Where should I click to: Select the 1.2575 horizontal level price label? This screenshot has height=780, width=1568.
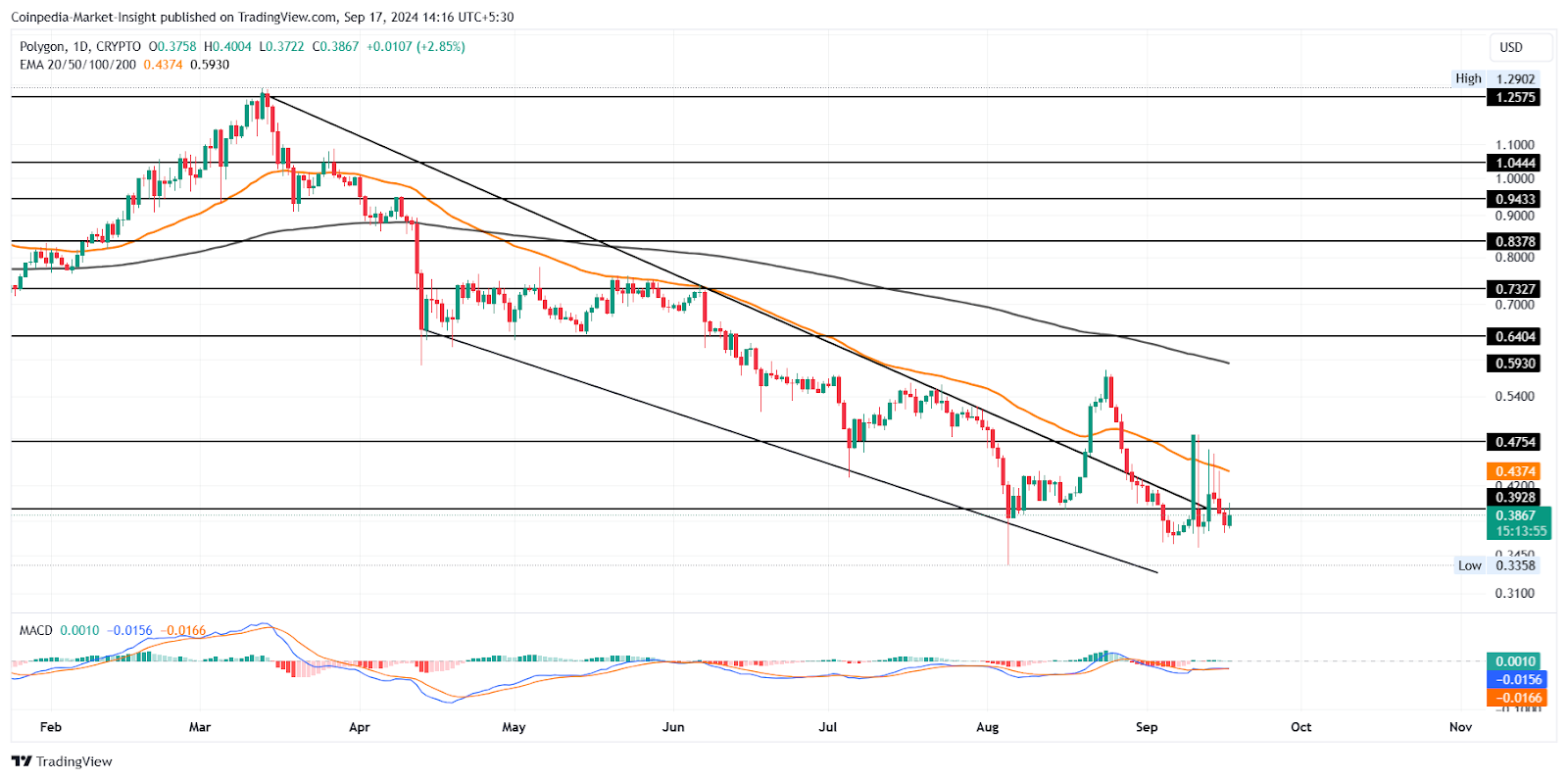pos(1513,97)
